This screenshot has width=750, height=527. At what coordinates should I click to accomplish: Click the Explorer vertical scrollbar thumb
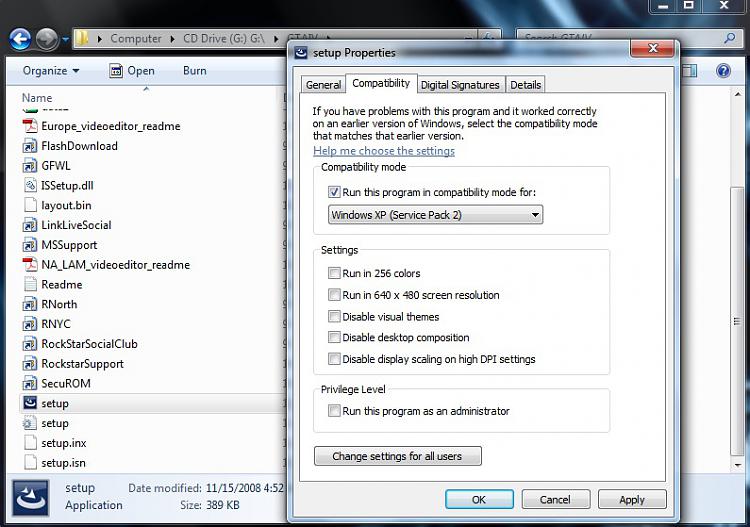(x=737, y=320)
